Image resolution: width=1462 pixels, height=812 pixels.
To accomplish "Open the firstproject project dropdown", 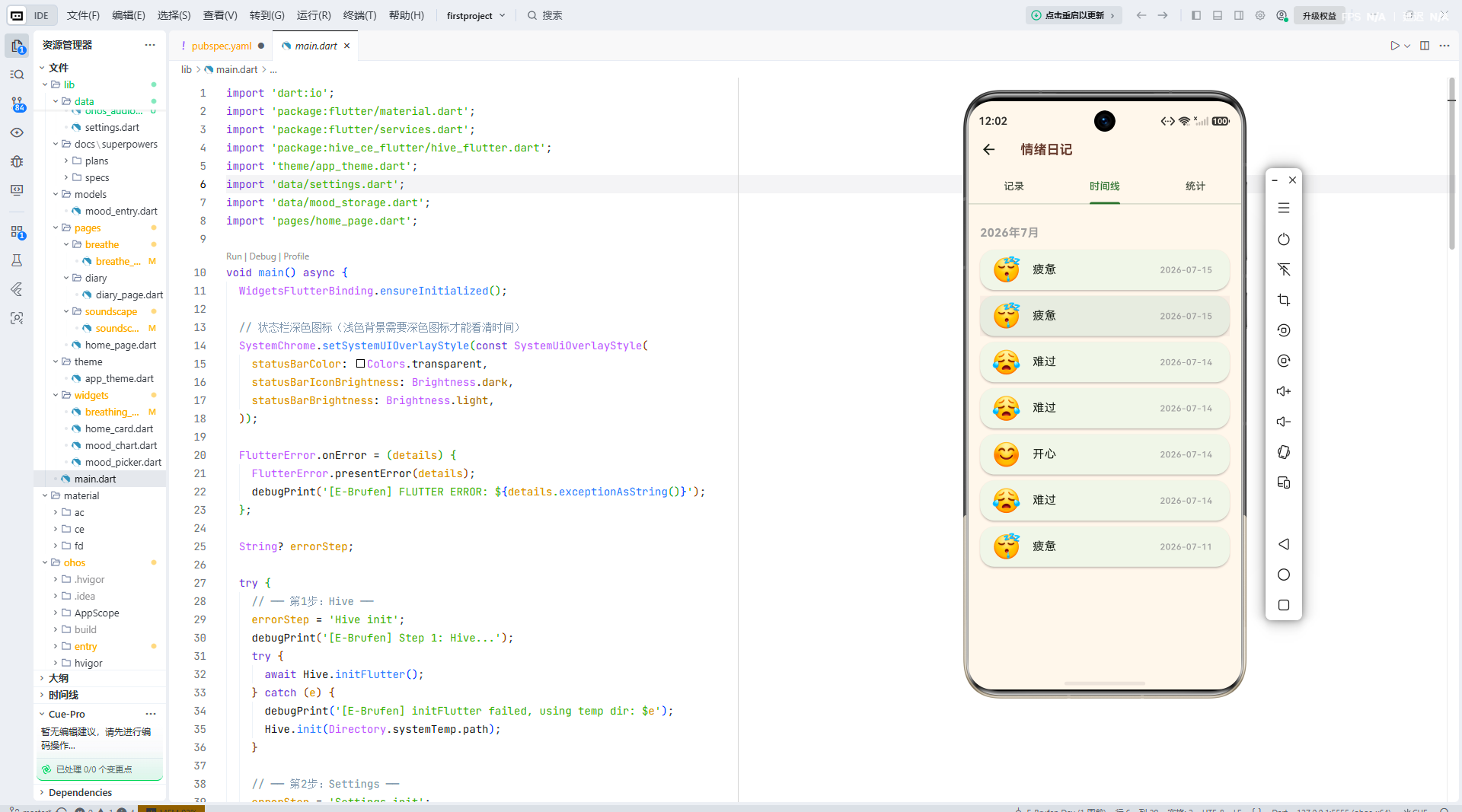I will [x=476, y=15].
